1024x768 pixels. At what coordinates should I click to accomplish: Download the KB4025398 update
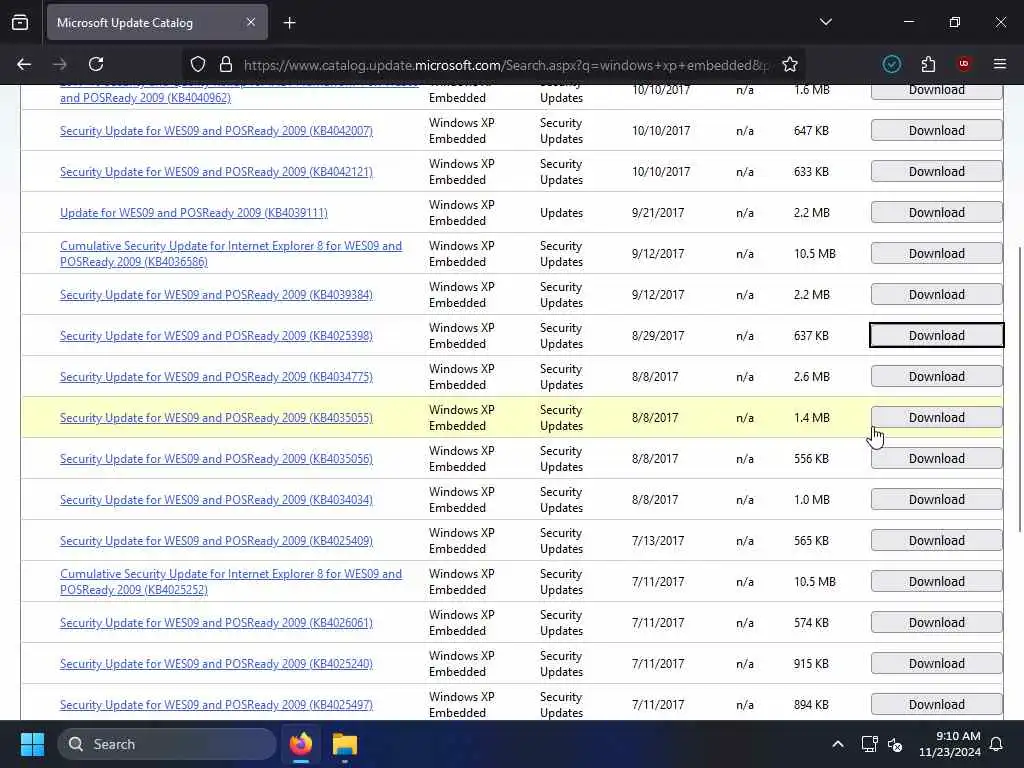pos(936,336)
